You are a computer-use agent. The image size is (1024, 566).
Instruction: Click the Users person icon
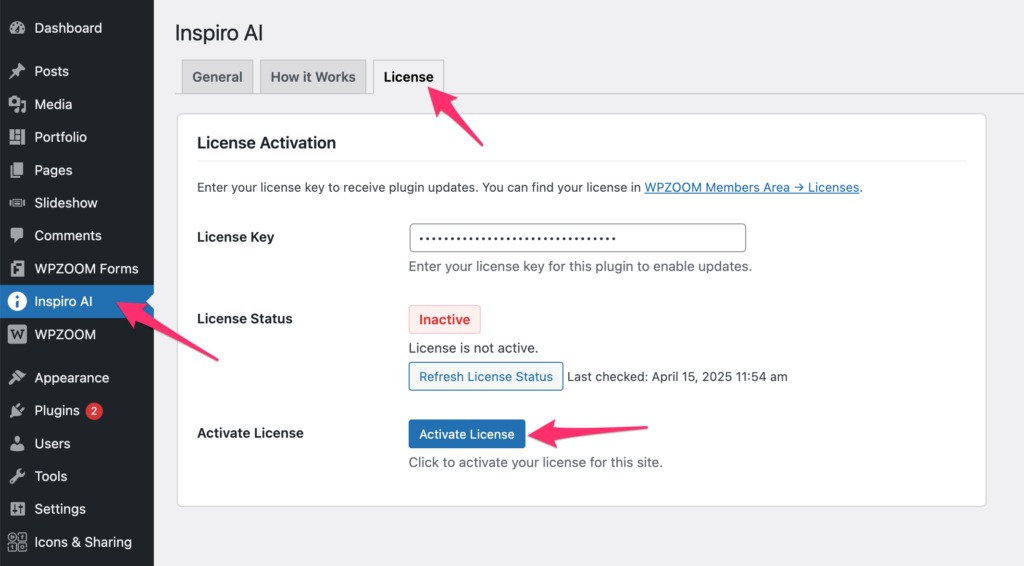point(17,443)
